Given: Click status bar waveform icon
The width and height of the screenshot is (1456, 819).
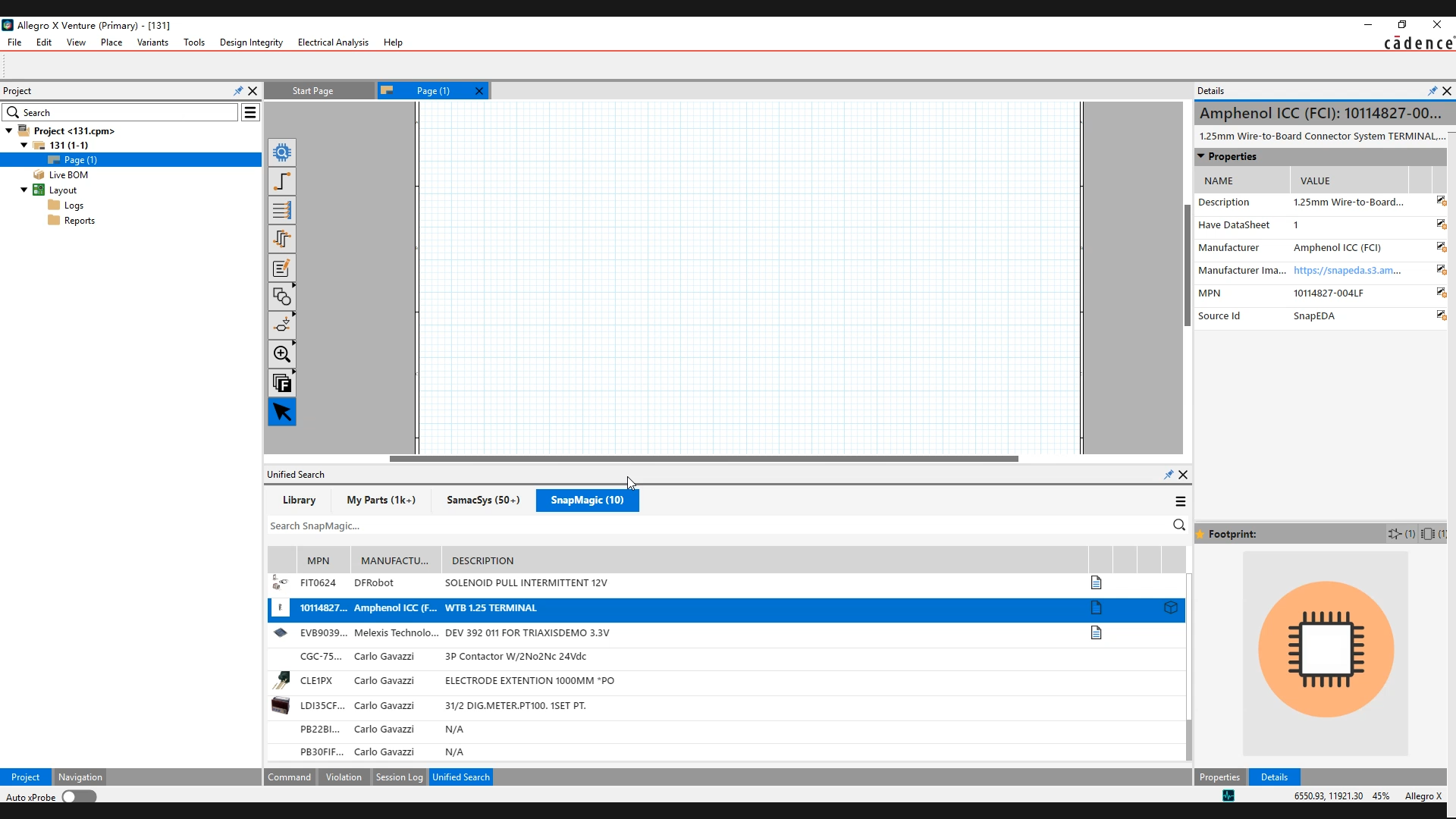Looking at the screenshot, I should [1228, 795].
